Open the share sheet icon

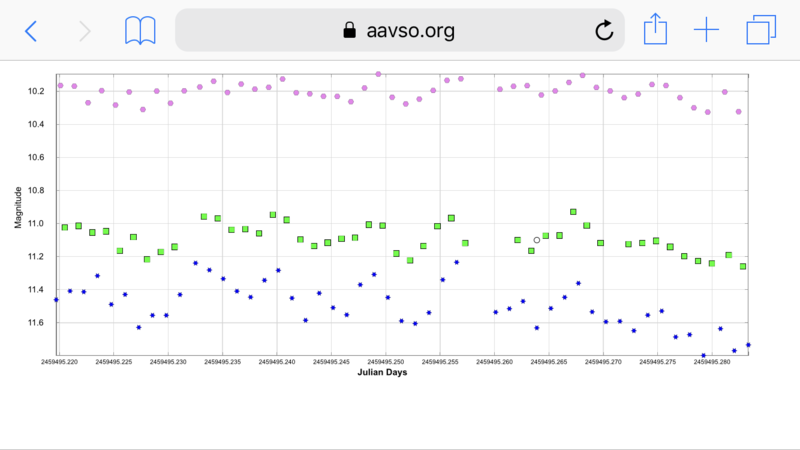point(655,29)
